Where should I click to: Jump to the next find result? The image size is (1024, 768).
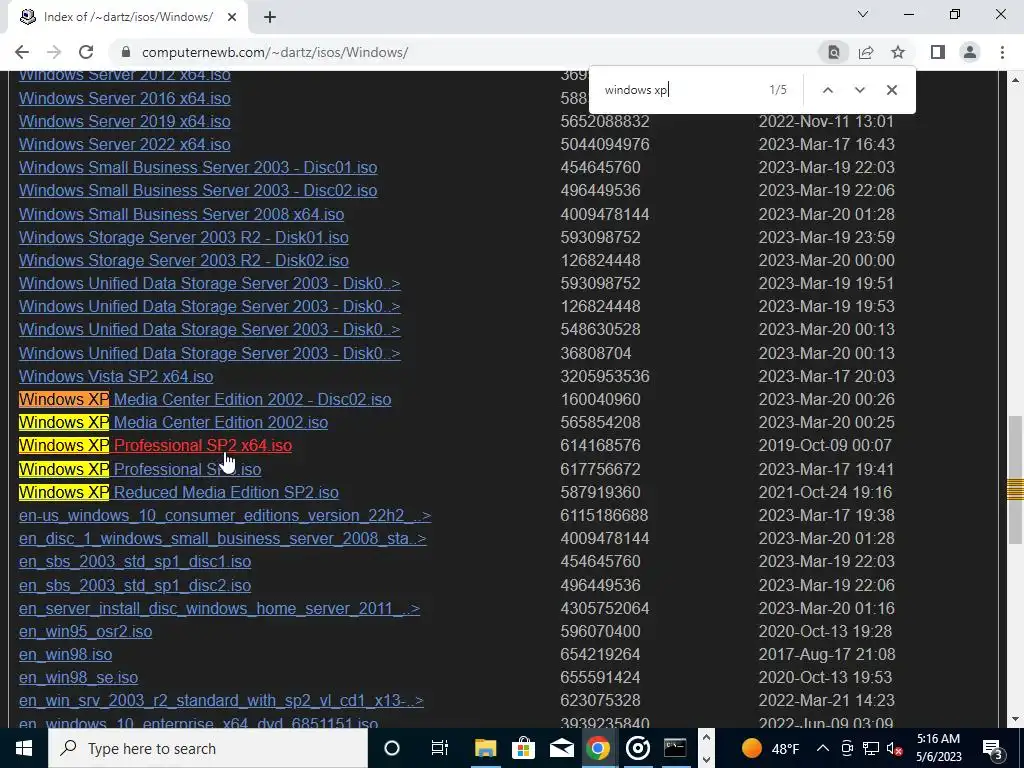coord(859,90)
